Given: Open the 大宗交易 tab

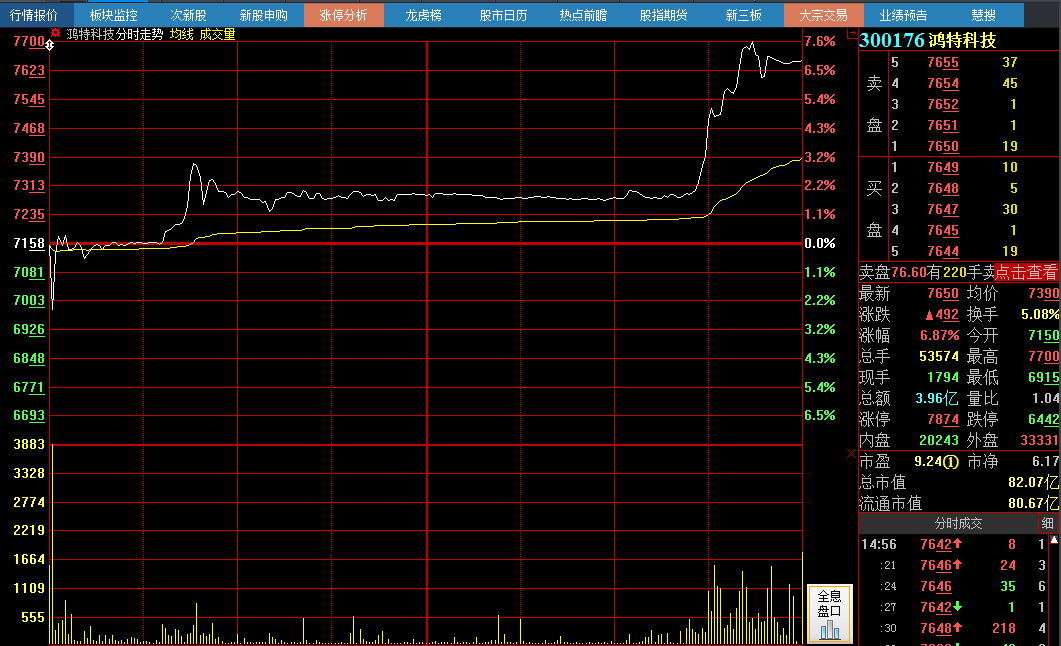Looking at the screenshot, I should [x=823, y=15].
